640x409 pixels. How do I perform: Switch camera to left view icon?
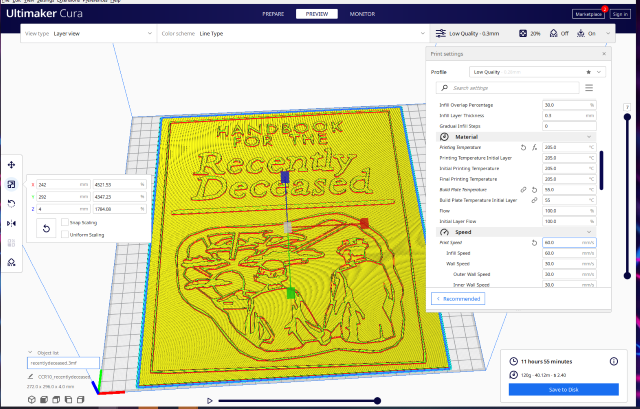pyautogui.click(x=69, y=400)
